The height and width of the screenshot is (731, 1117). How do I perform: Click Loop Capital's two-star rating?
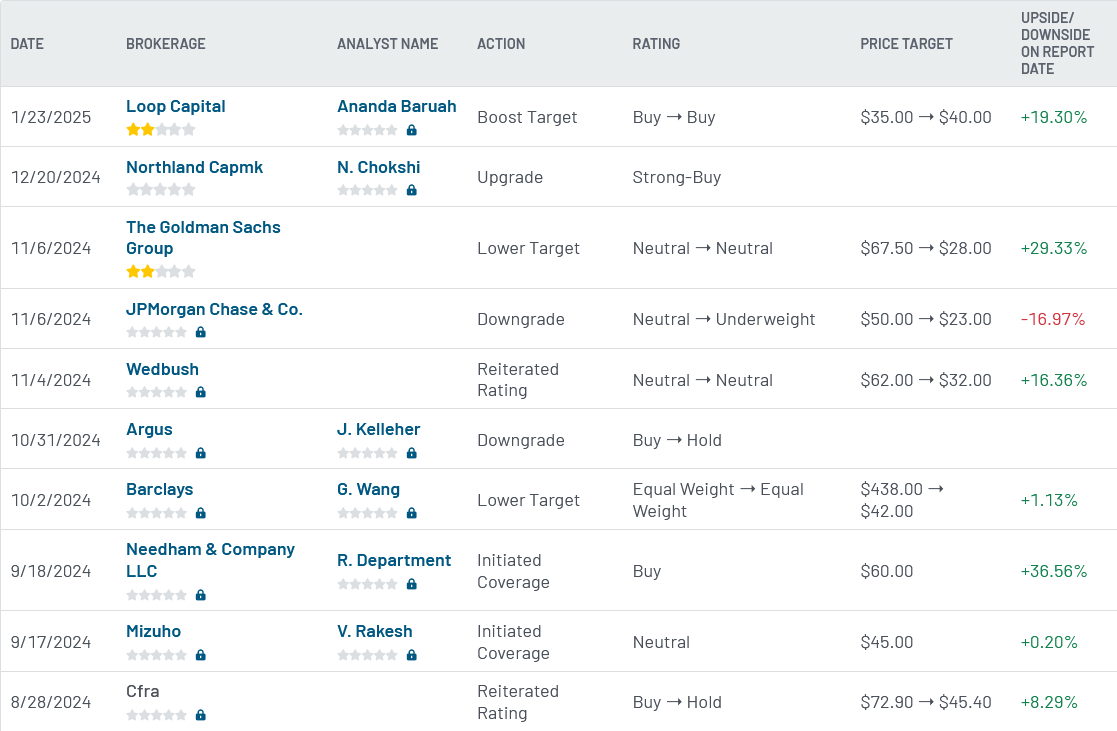tap(160, 129)
